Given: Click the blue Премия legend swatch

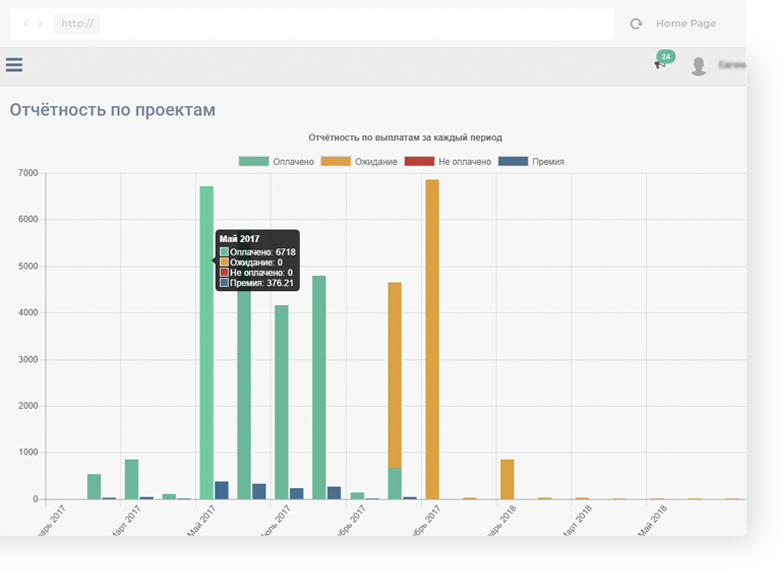Looking at the screenshot, I should tap(513, 162).
